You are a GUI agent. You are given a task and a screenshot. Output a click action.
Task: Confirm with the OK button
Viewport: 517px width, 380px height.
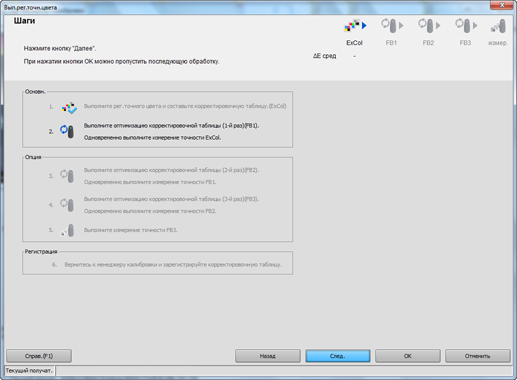(x=408, y=356)
